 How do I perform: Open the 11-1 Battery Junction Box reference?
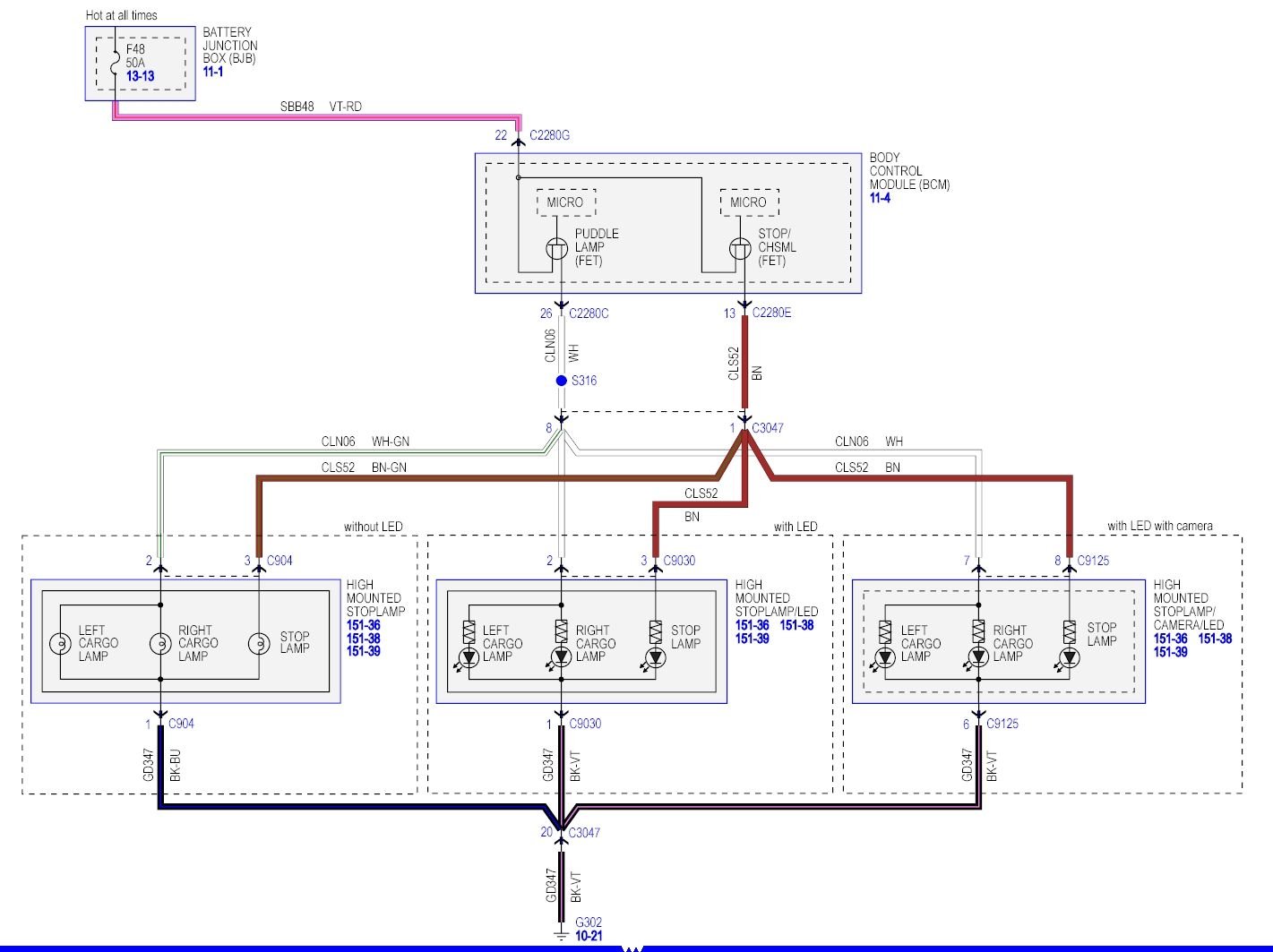click(x=213, y=72)
